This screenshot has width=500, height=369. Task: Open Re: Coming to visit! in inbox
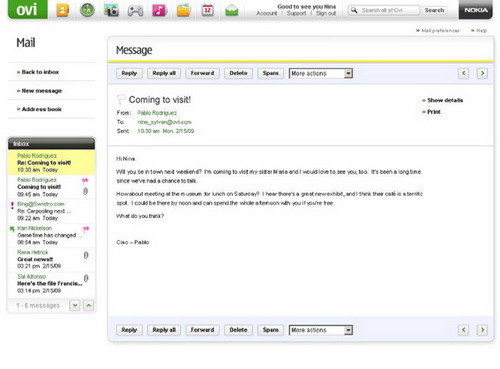click(51, 162)
